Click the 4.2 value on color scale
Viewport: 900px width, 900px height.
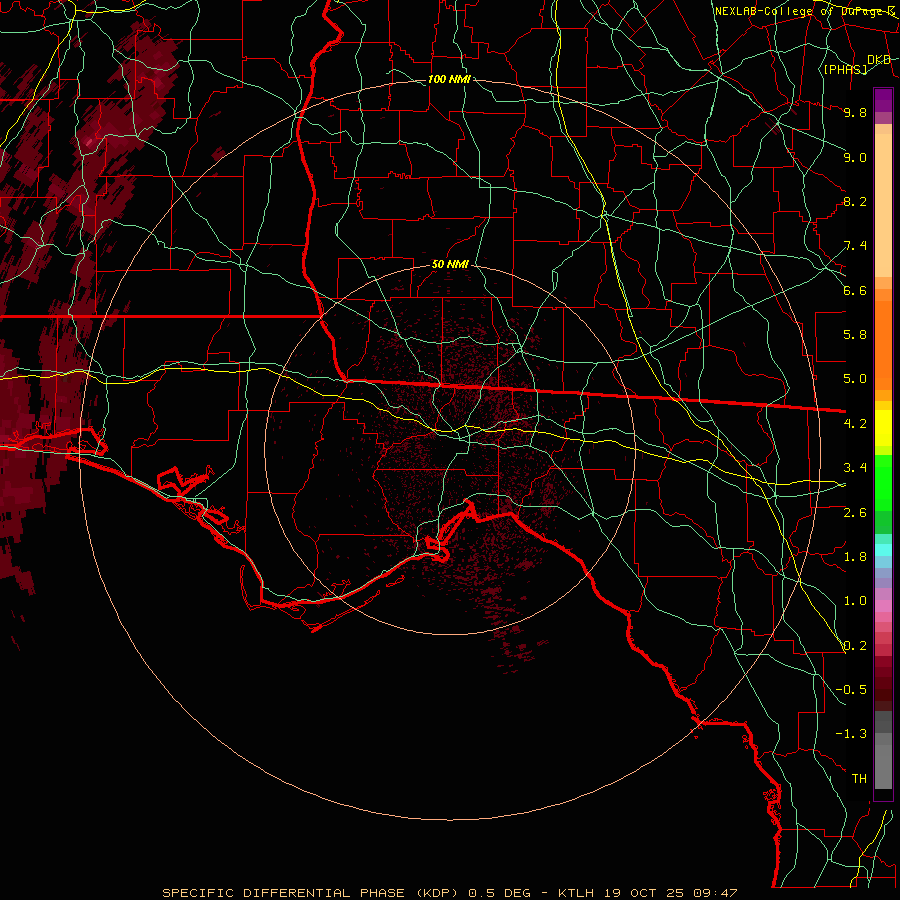[855, 424]
